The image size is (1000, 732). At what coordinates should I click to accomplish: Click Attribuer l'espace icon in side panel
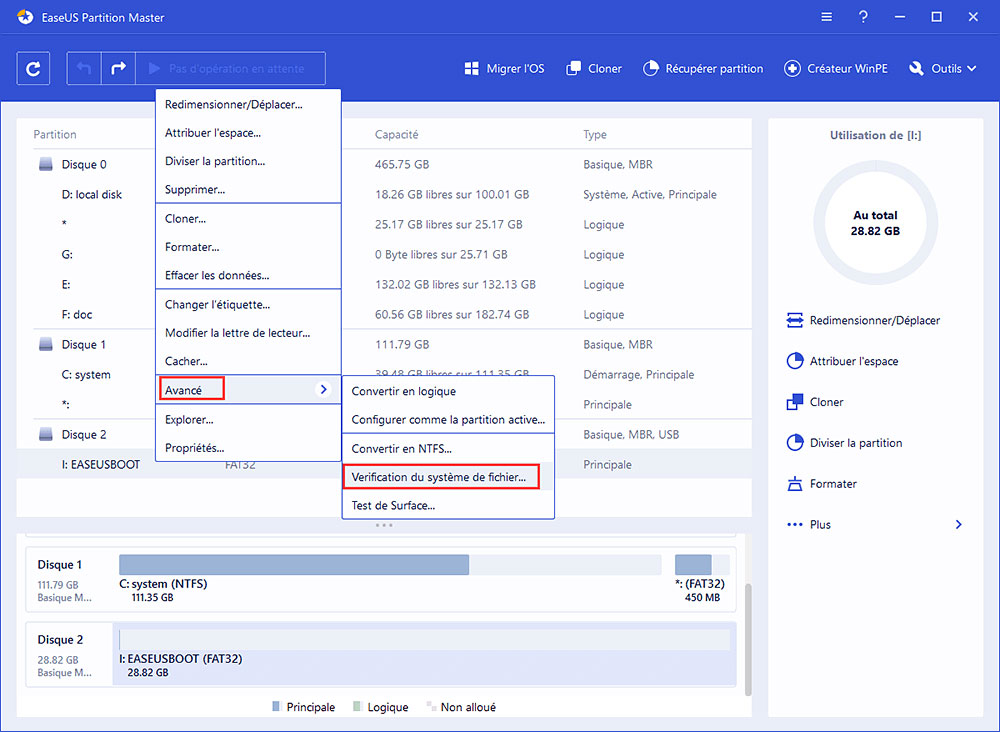[795, 361]
